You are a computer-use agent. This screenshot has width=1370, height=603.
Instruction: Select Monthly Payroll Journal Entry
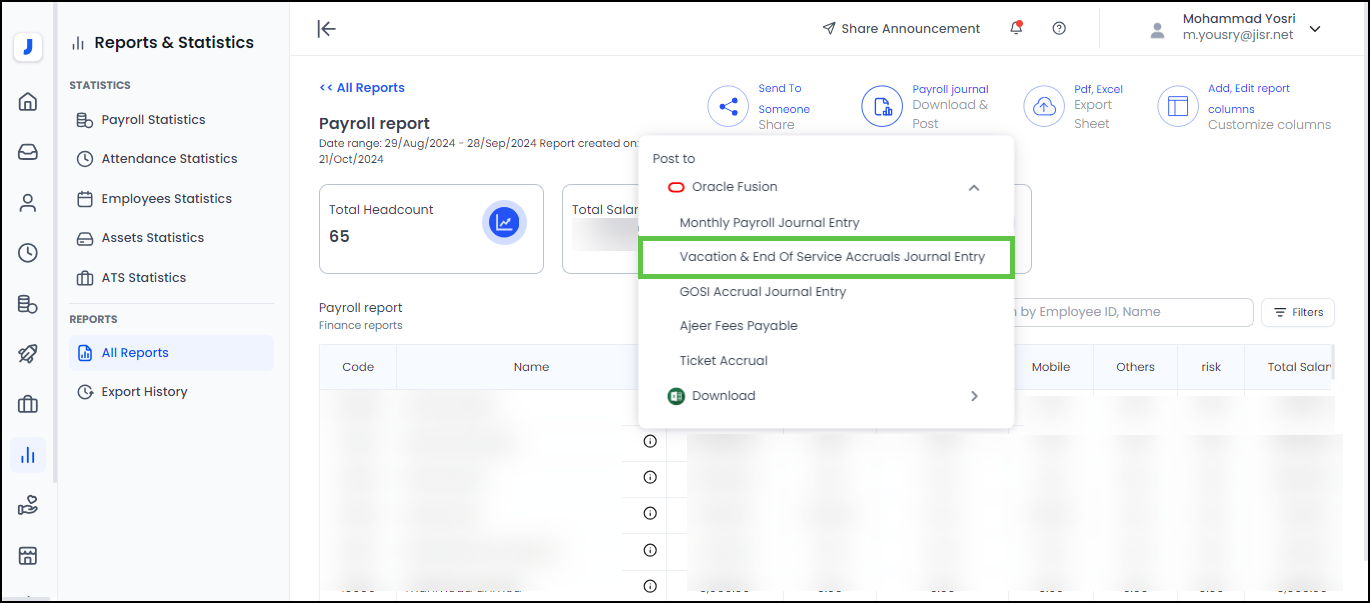[769, 223]
